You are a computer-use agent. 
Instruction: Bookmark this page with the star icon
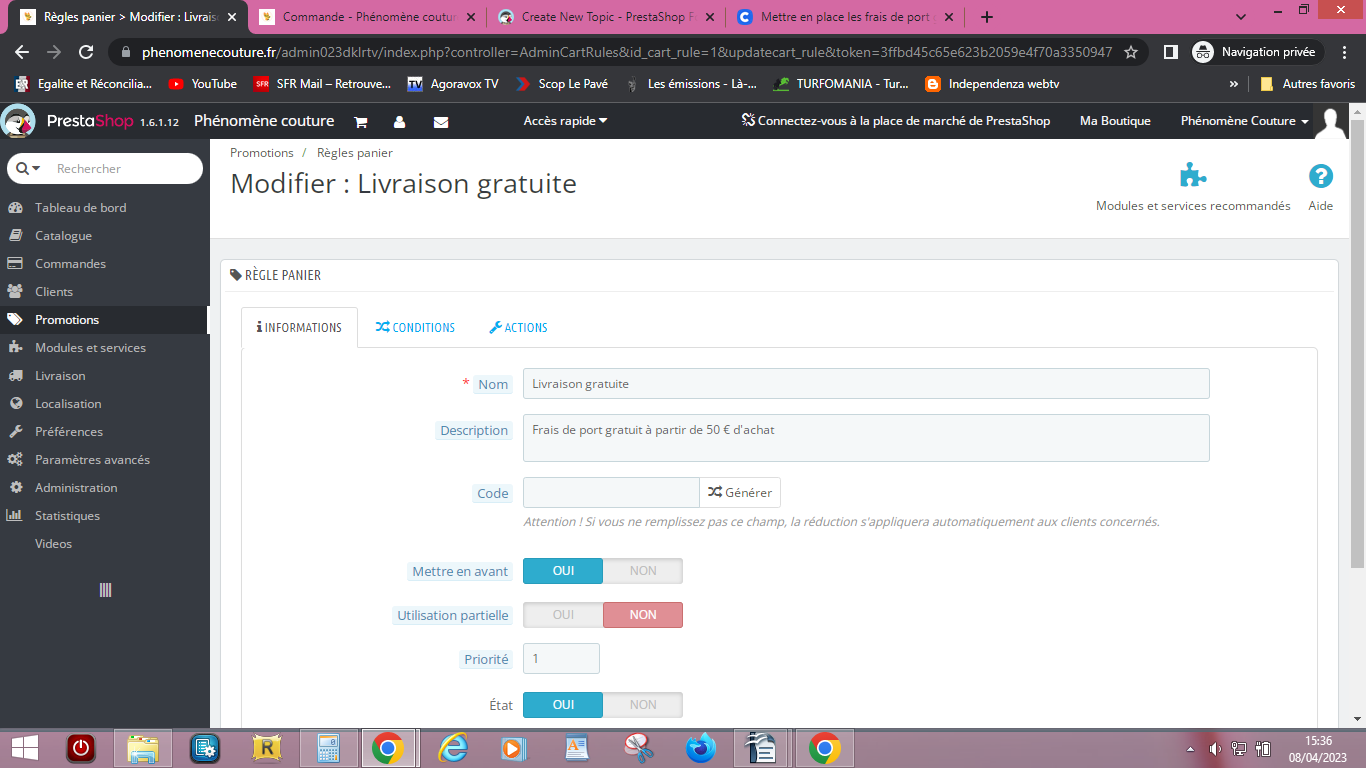point(1131,52)
